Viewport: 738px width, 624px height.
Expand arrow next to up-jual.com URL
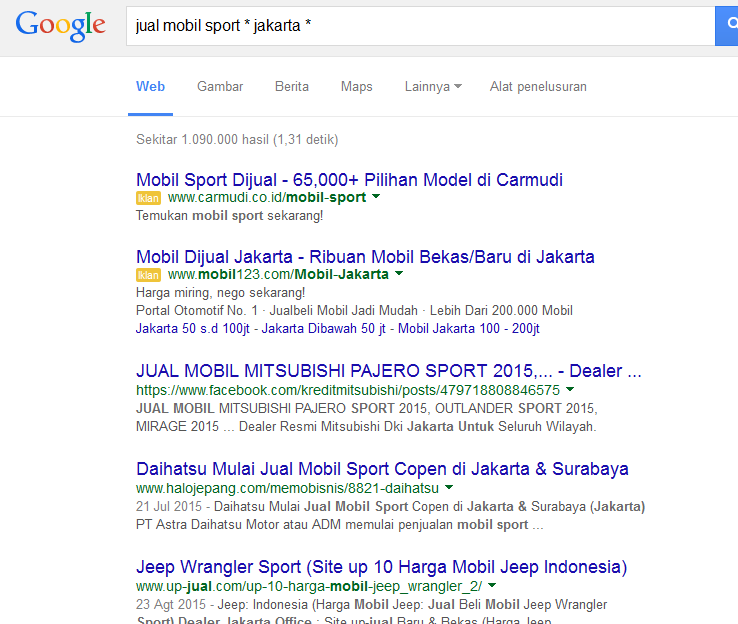(492, 585)
